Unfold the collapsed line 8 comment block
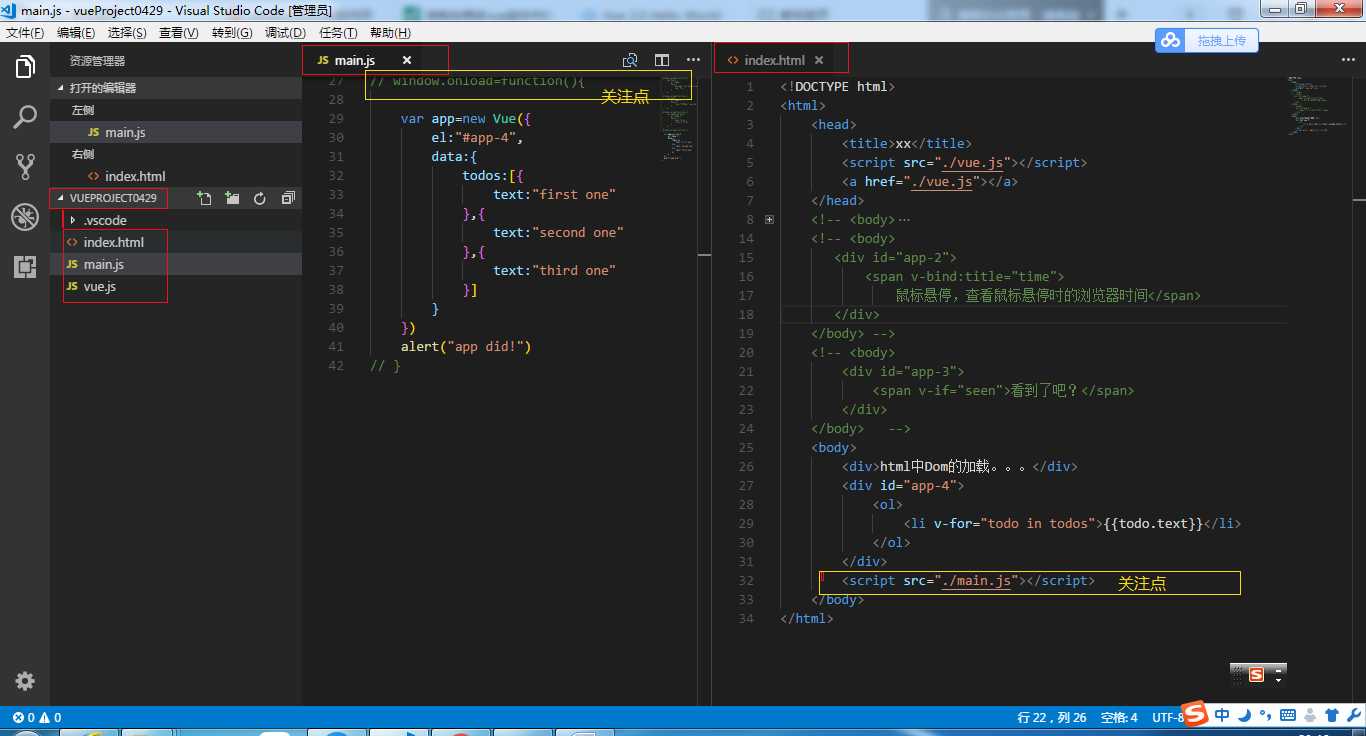This screenshot has width=1366, height=736. tap(769, 219)
